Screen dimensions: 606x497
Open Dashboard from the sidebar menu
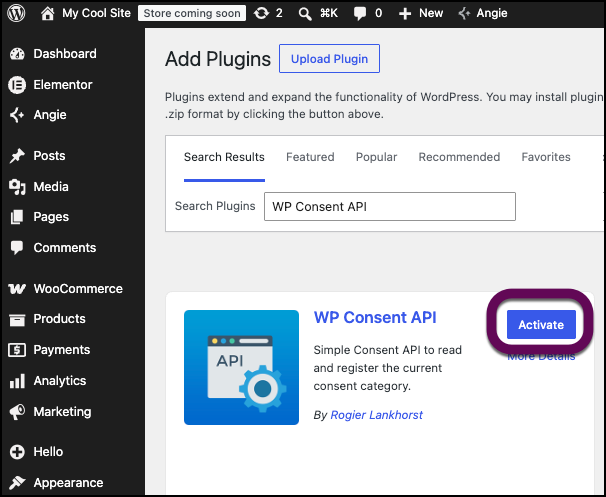coord(65,54)
